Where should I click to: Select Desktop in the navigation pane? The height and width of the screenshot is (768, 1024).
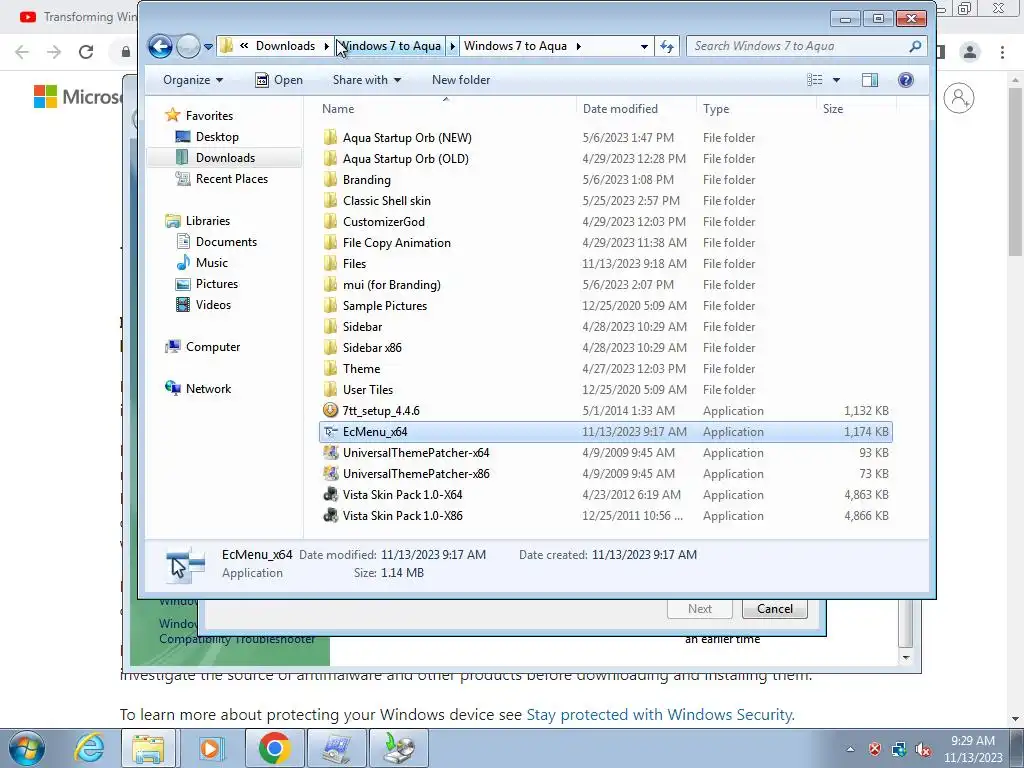(x=217, y=136)
